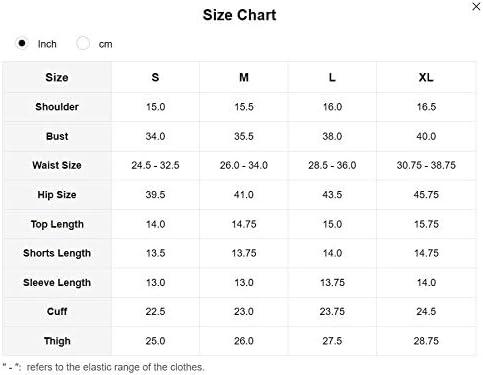Image resolution: width=483 pixels, height=375 pixels.
Task: Click the Hip Size row label
Action: [x=57, y=195]
